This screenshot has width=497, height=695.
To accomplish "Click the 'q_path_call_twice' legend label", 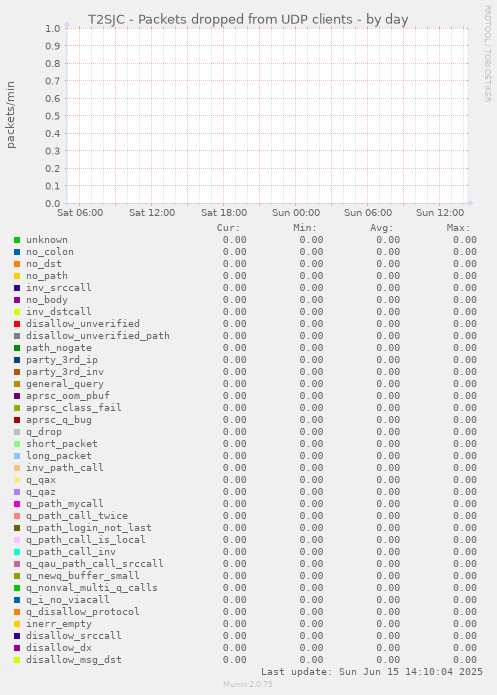I will pos(77,516).
